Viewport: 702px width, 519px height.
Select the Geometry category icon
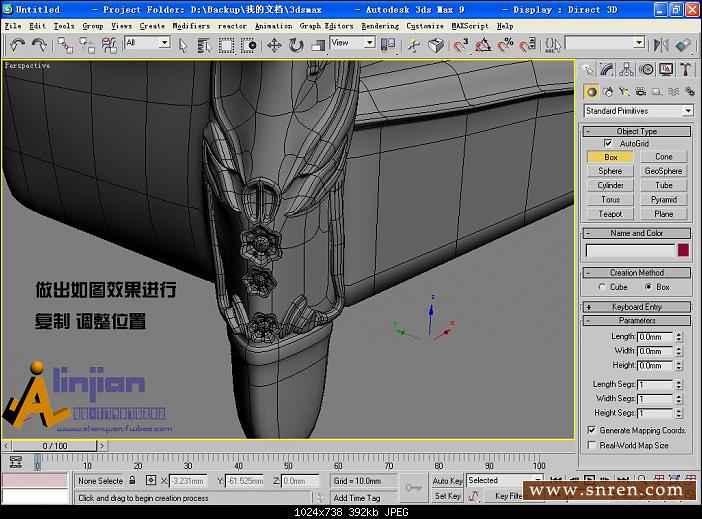pos(591,92)
